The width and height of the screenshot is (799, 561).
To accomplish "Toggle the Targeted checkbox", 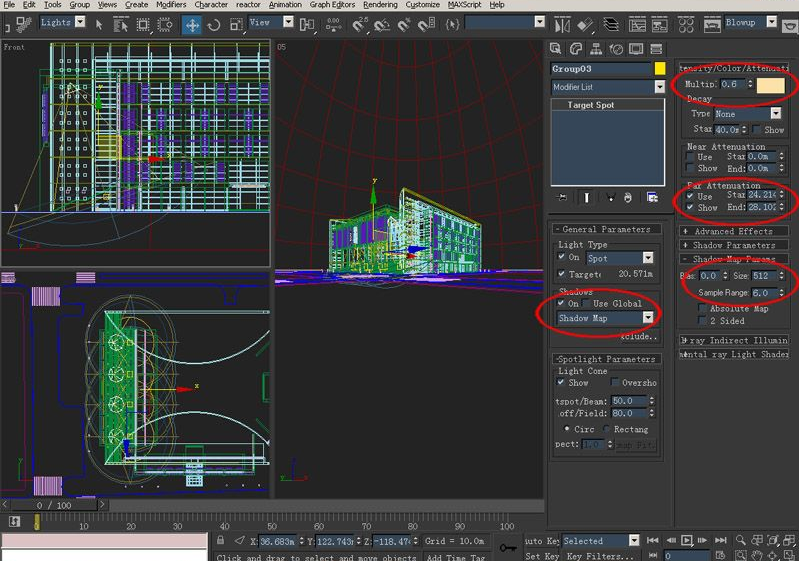I will click(x=562, y=274).
